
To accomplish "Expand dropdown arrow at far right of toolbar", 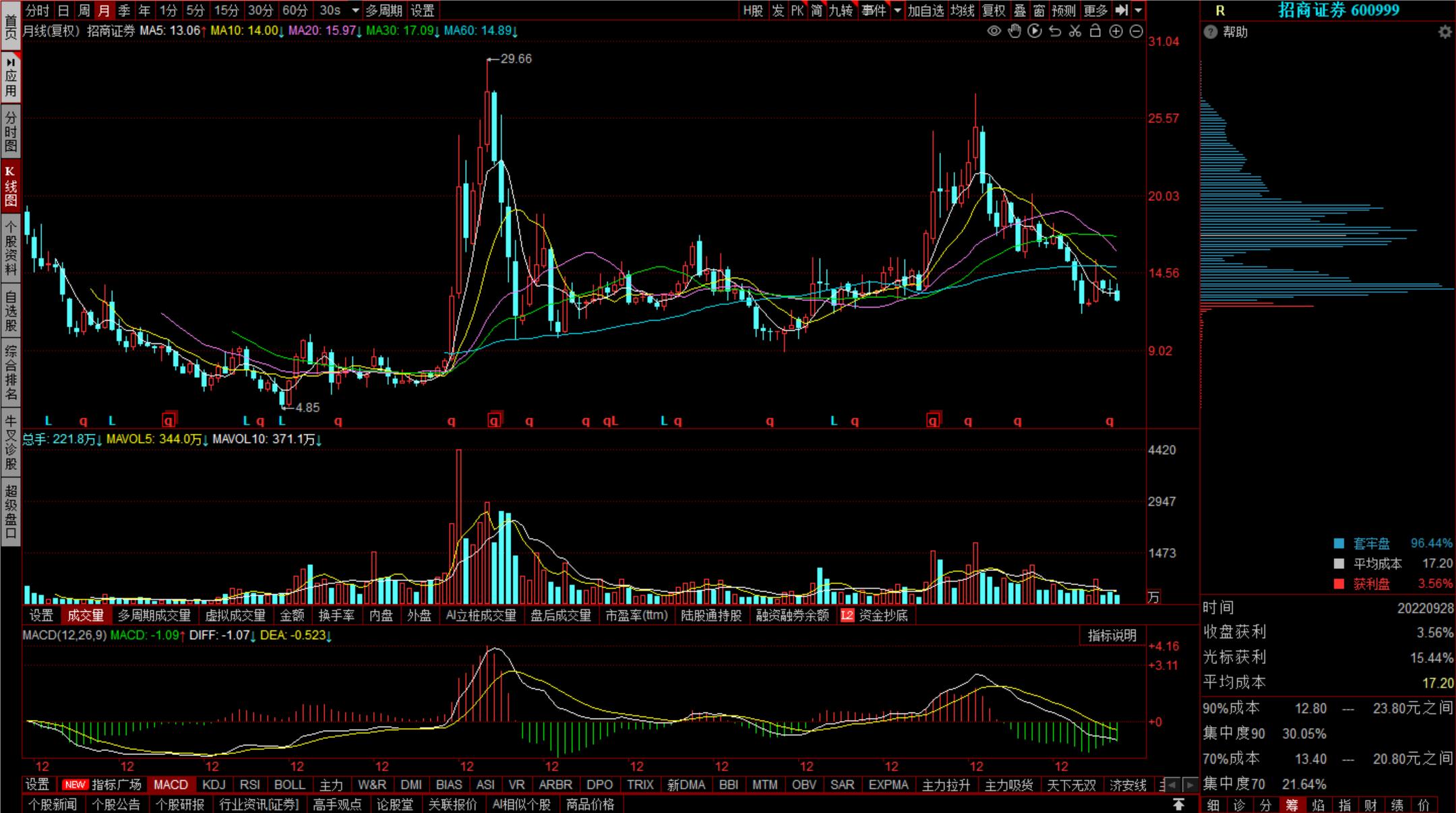I will [1139, 10].
